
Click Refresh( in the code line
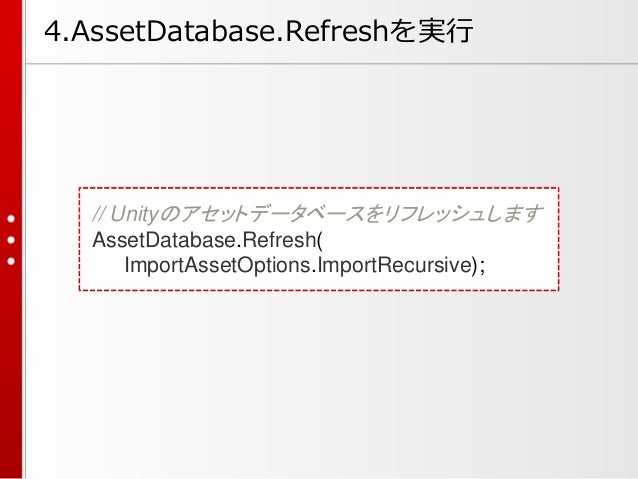click(x=282, y=240)
